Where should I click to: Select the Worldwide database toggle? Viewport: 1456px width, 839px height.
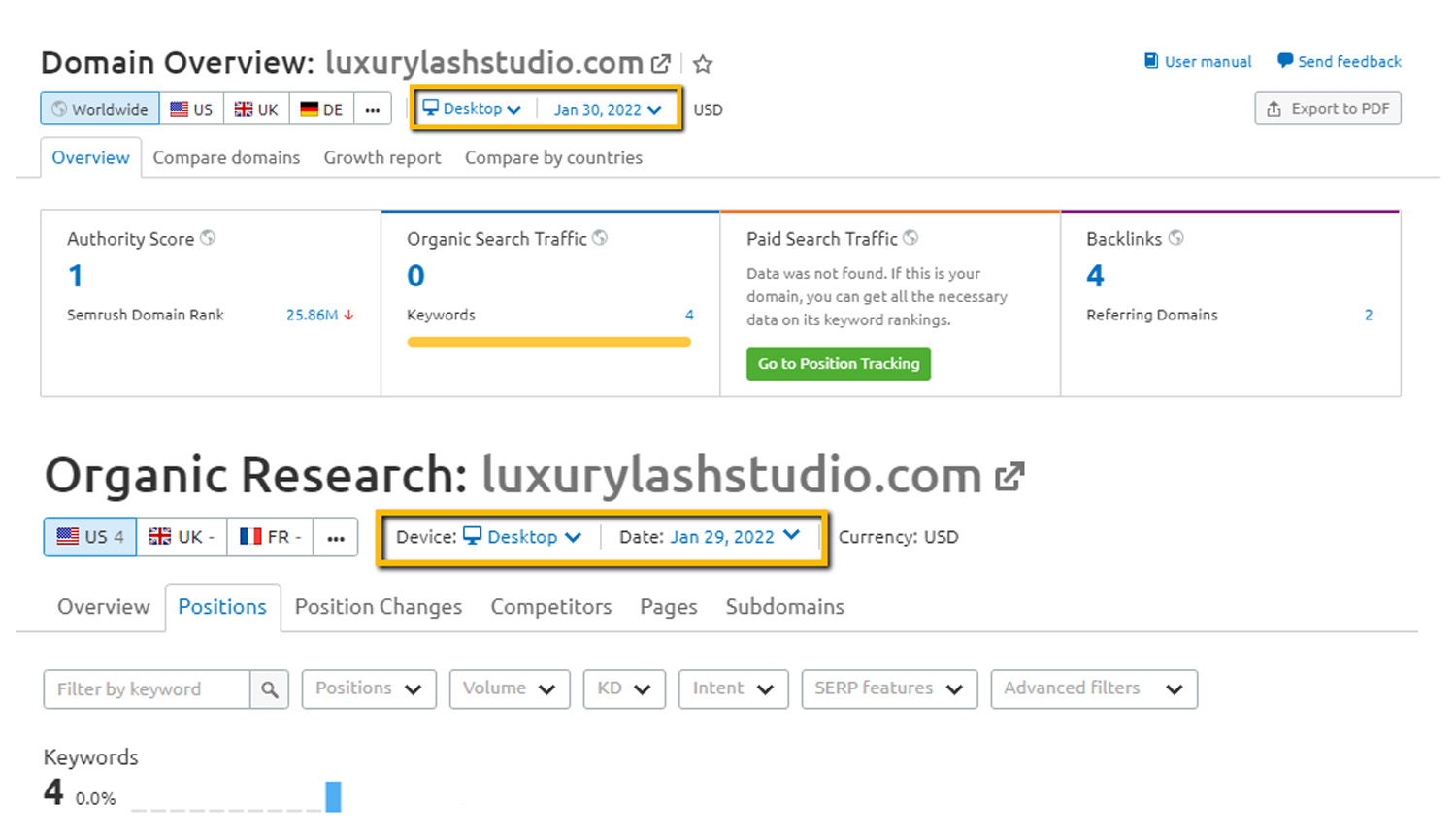click(x=100, y=109)
